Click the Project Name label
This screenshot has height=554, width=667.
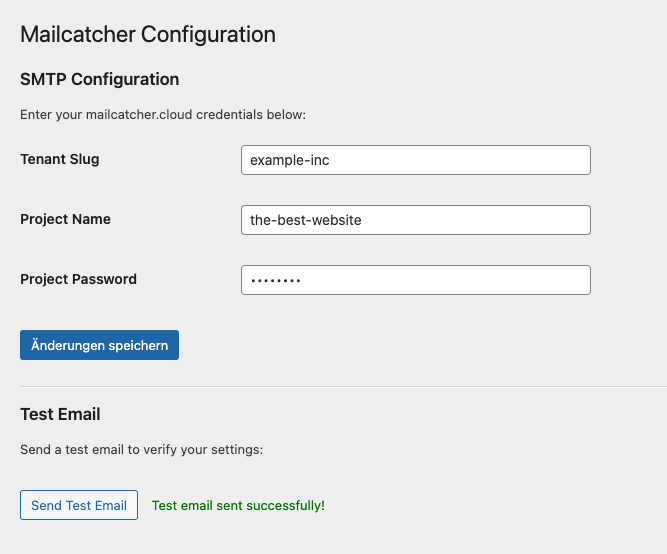click(65, 219)
